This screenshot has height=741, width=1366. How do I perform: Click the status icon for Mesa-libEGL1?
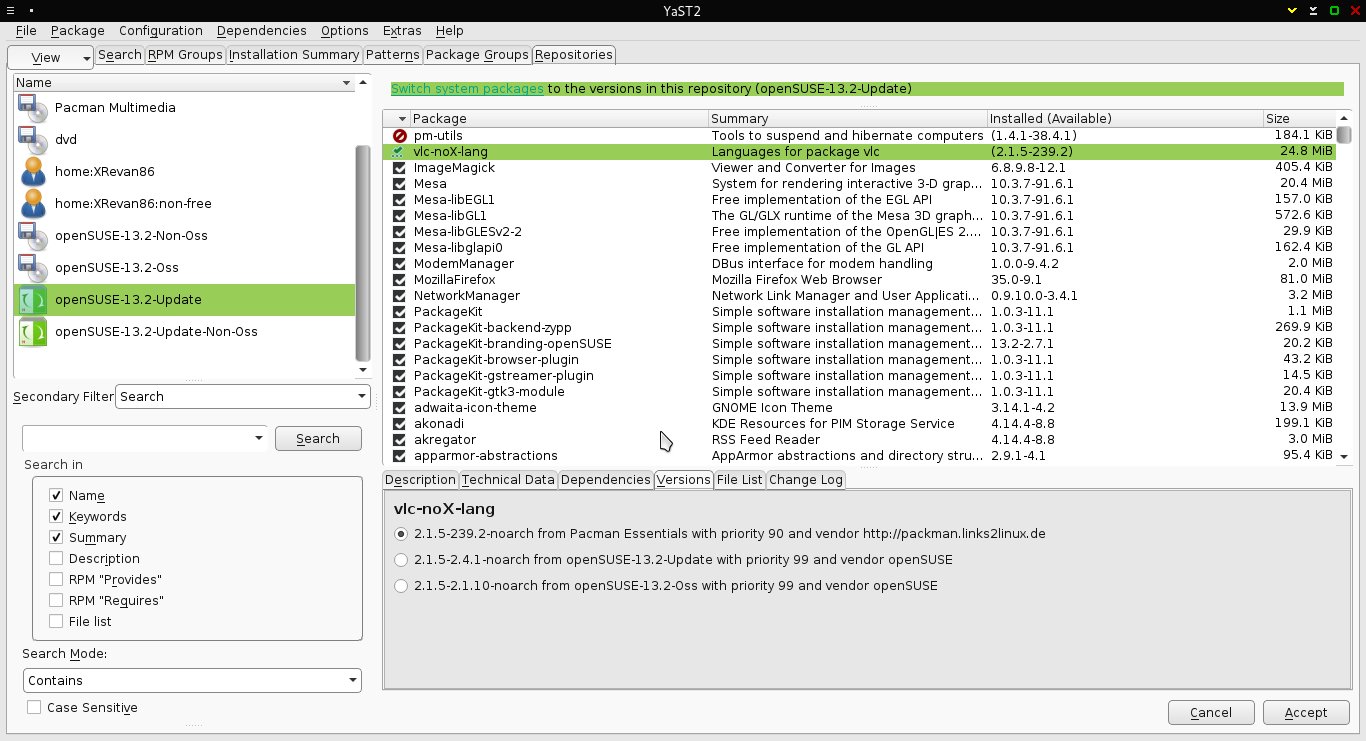click(x=400, y=200)
